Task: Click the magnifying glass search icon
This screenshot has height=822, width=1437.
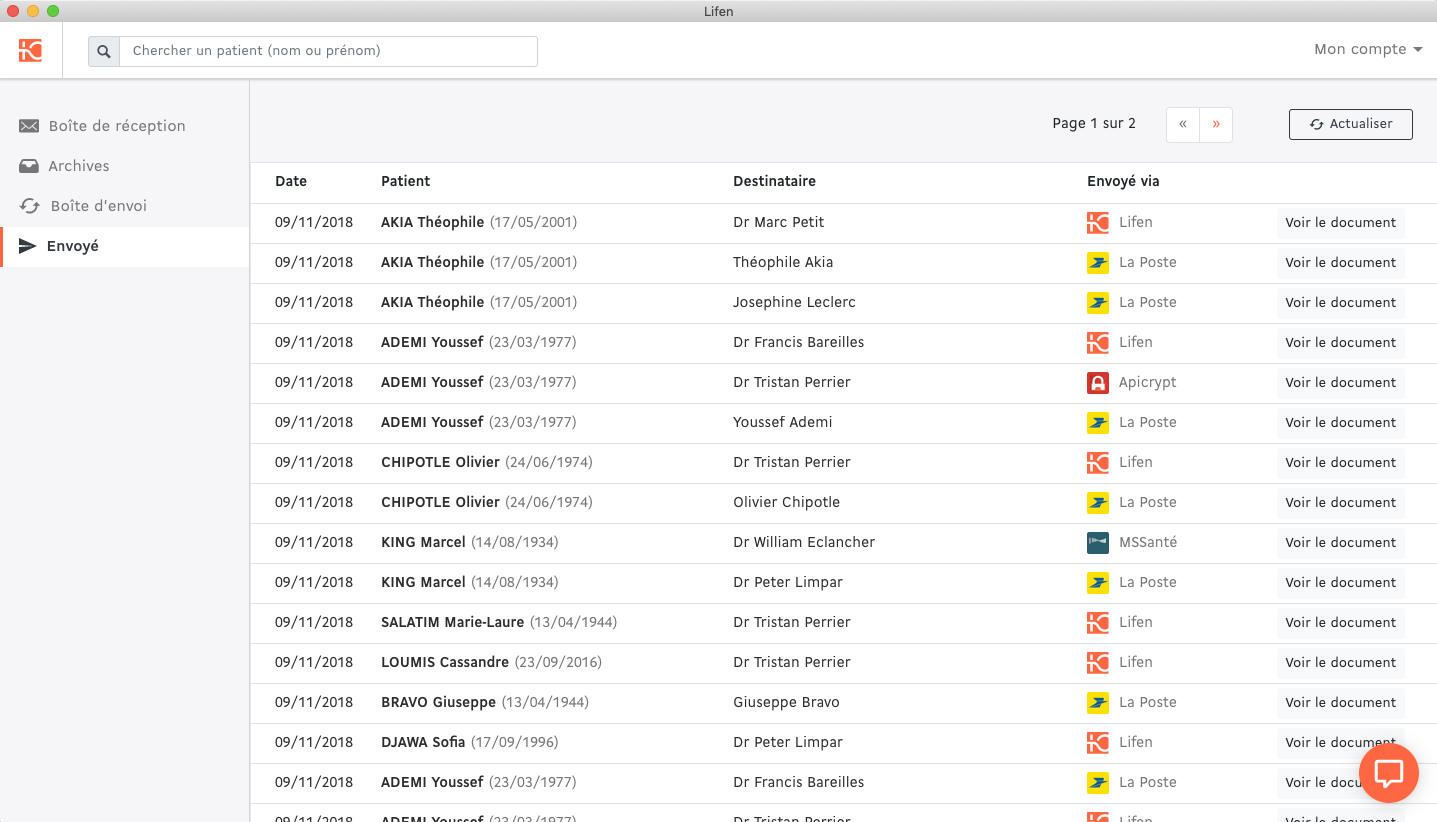Action: pyautogui.click(x=104, y=51)
